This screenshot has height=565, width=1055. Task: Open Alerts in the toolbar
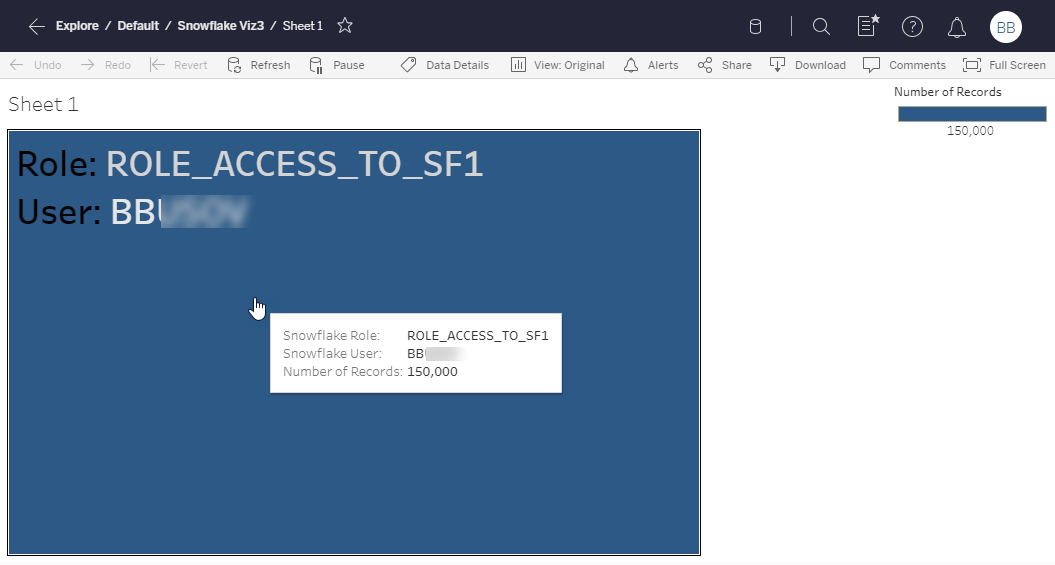pos(651,65)
